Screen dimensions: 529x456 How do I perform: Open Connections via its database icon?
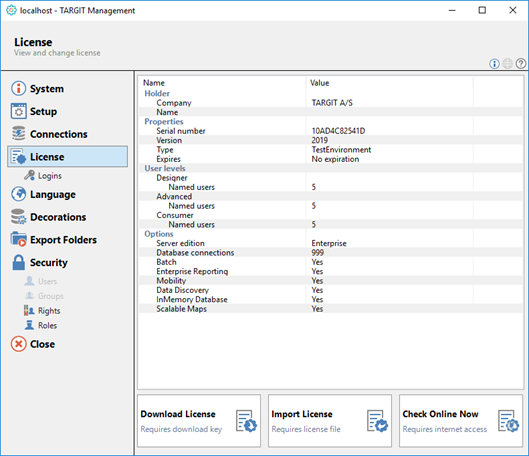coord(18,134)
